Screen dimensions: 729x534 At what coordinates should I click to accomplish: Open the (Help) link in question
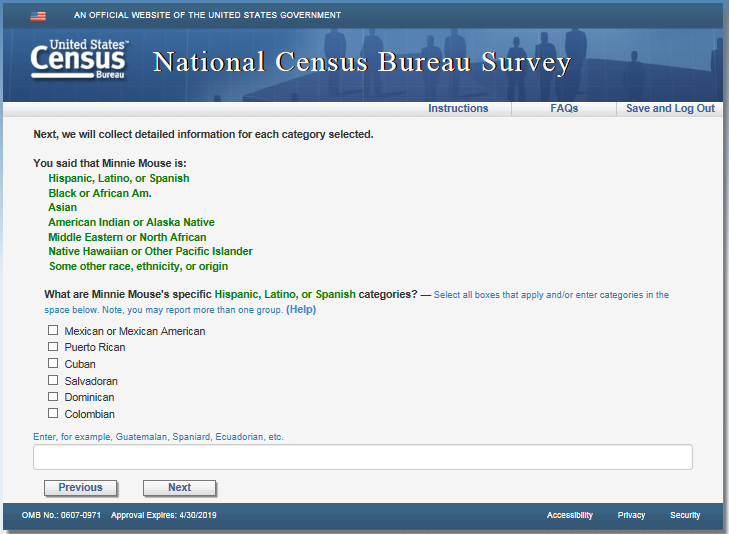301,310
